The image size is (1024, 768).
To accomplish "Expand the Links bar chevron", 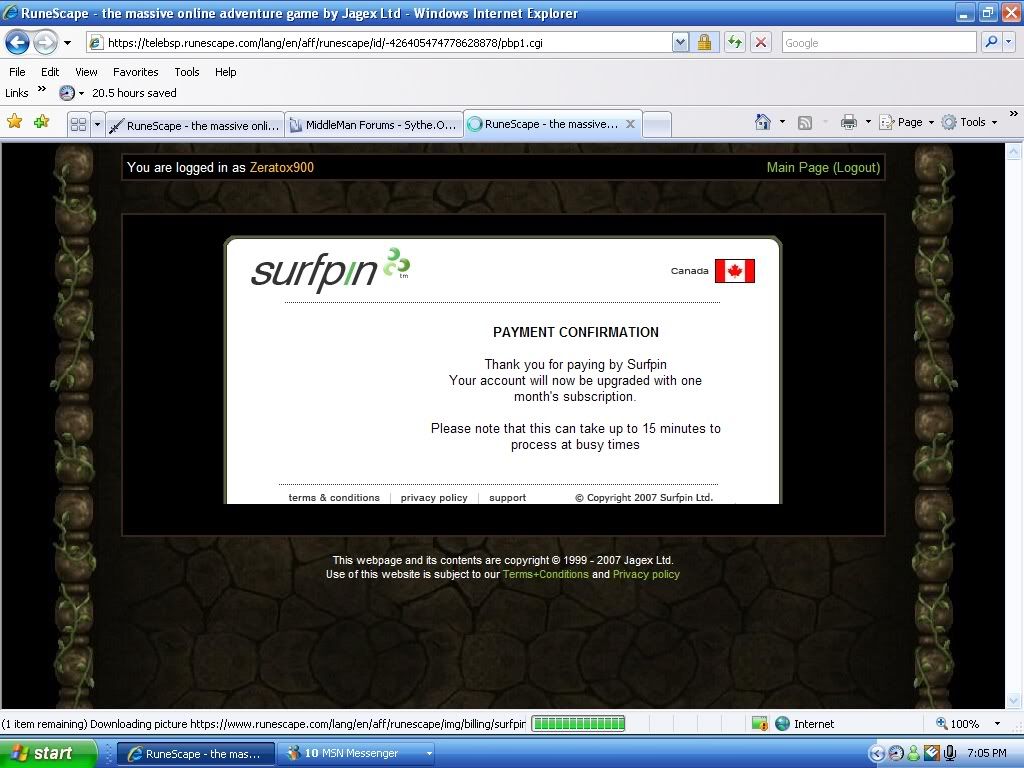I will (x=42, y=89).
